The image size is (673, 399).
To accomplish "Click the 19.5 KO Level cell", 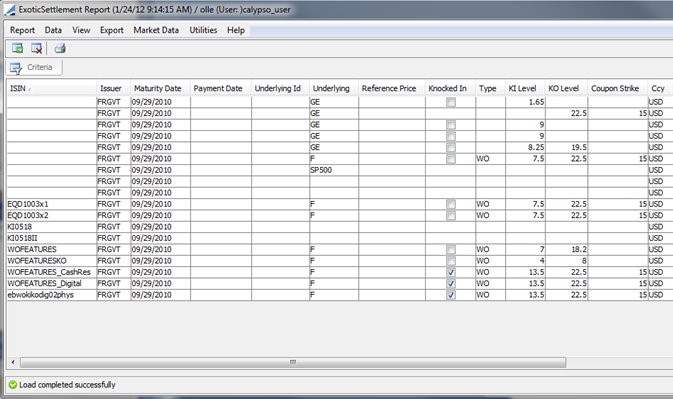I will [566, 148].
